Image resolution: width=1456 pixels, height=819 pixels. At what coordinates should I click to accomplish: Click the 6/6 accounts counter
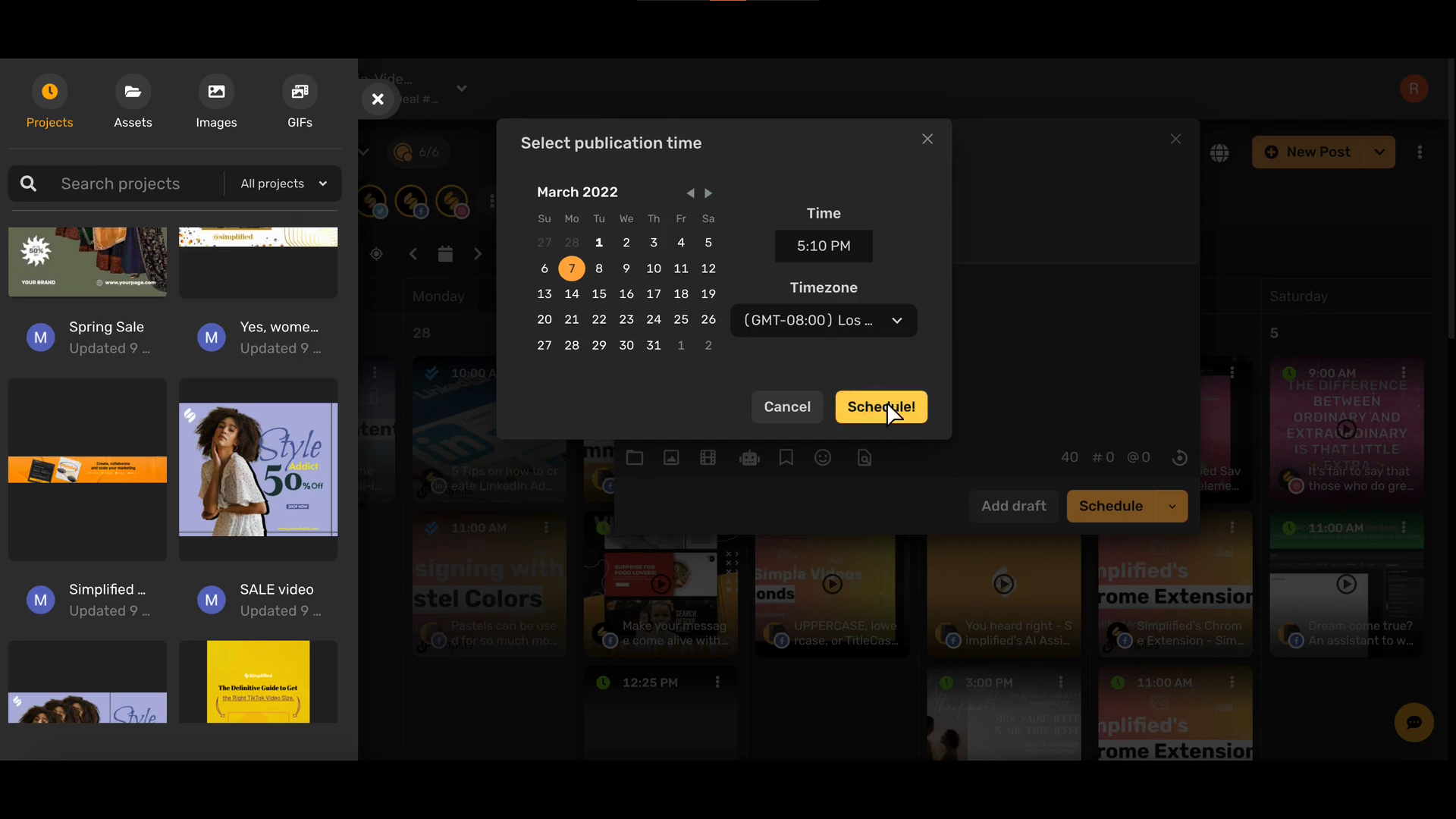point(418,152)
